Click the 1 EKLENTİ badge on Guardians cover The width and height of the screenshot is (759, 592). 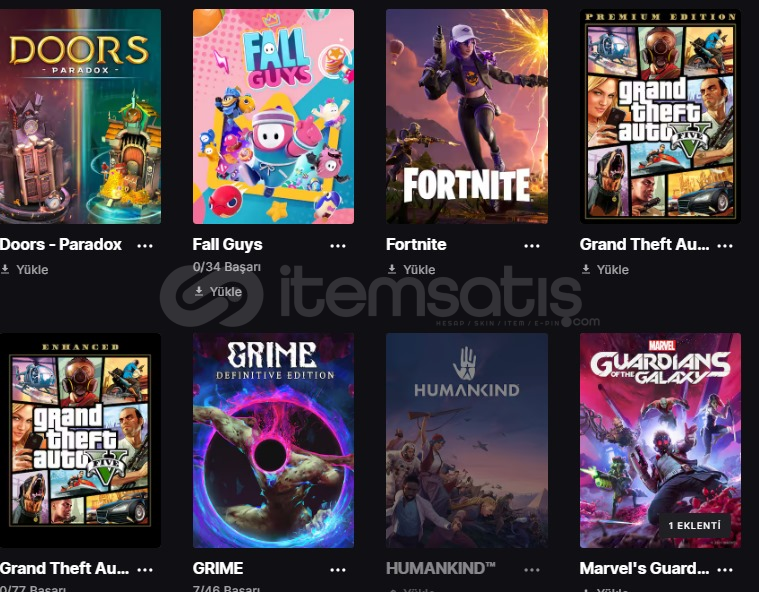coord(695,526)
